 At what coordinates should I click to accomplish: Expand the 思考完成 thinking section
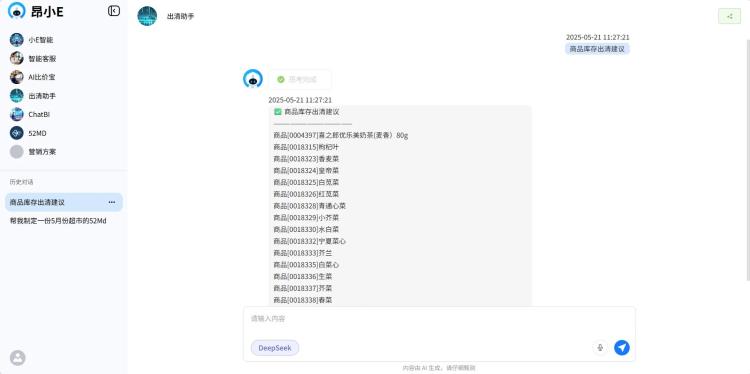pyautogui.click(x=300, y=79)
